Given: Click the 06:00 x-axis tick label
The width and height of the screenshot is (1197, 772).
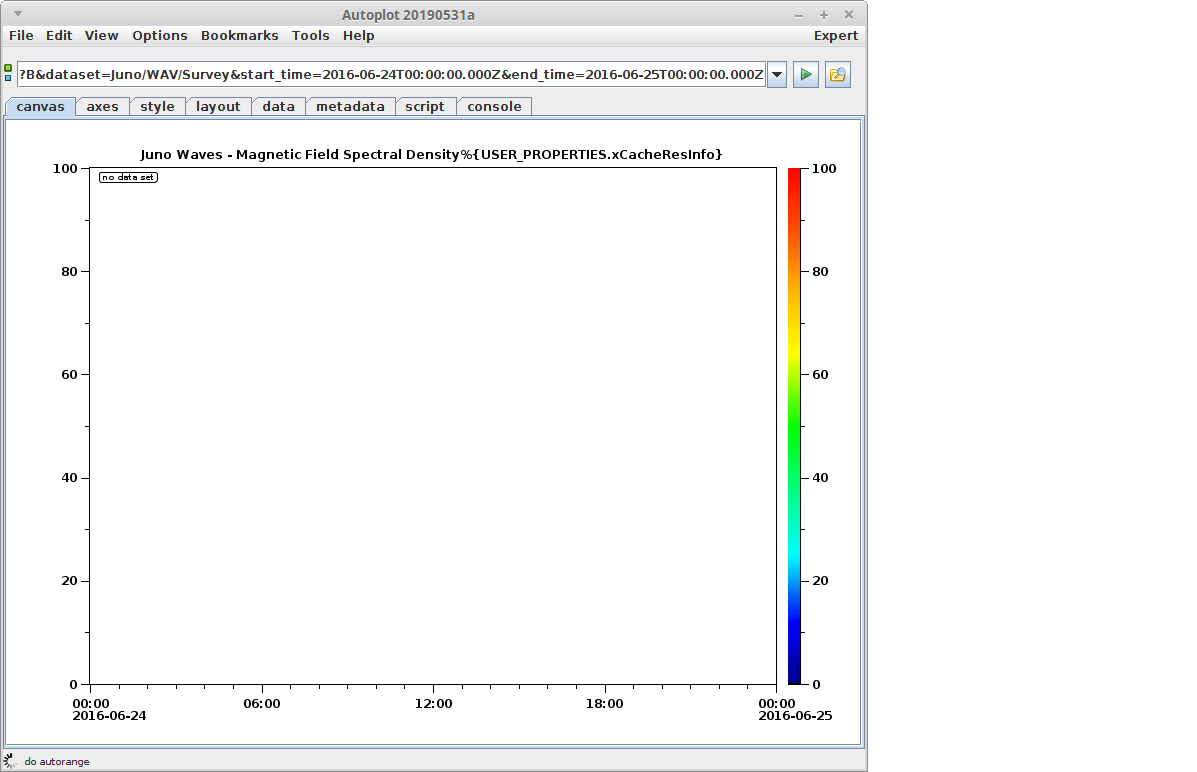Looking at the screenshot, I should (x=262, y=704).
